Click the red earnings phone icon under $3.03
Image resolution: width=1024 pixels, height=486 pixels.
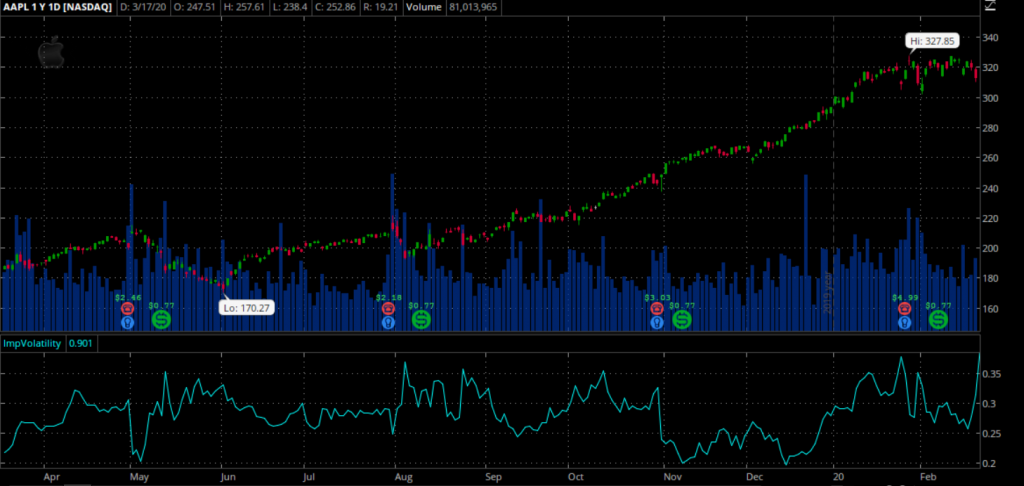pyautogui.click(x=657, y=308)
